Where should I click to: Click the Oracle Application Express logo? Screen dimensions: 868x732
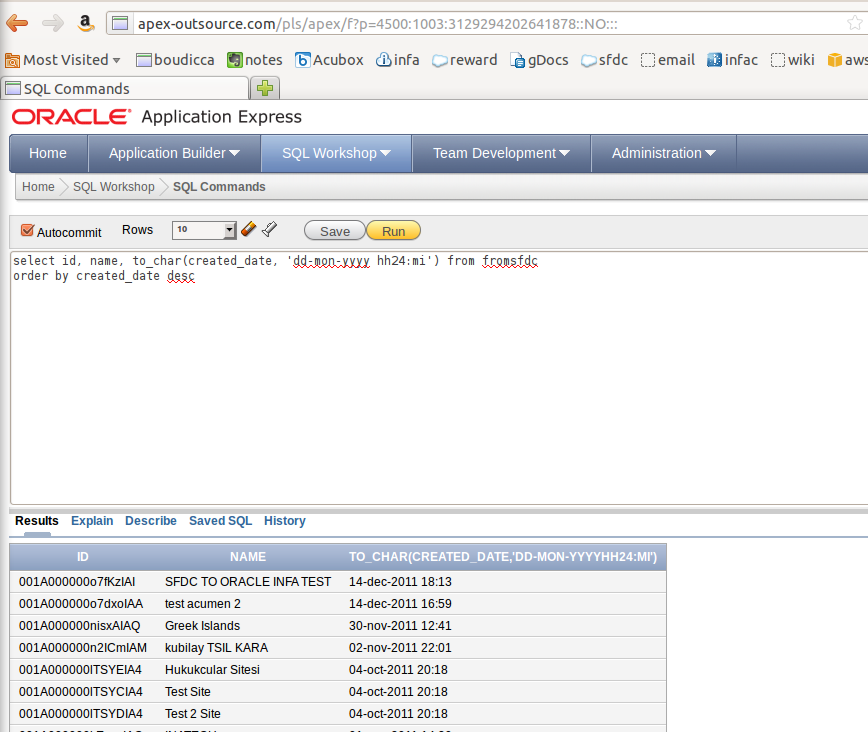point(66,116)
